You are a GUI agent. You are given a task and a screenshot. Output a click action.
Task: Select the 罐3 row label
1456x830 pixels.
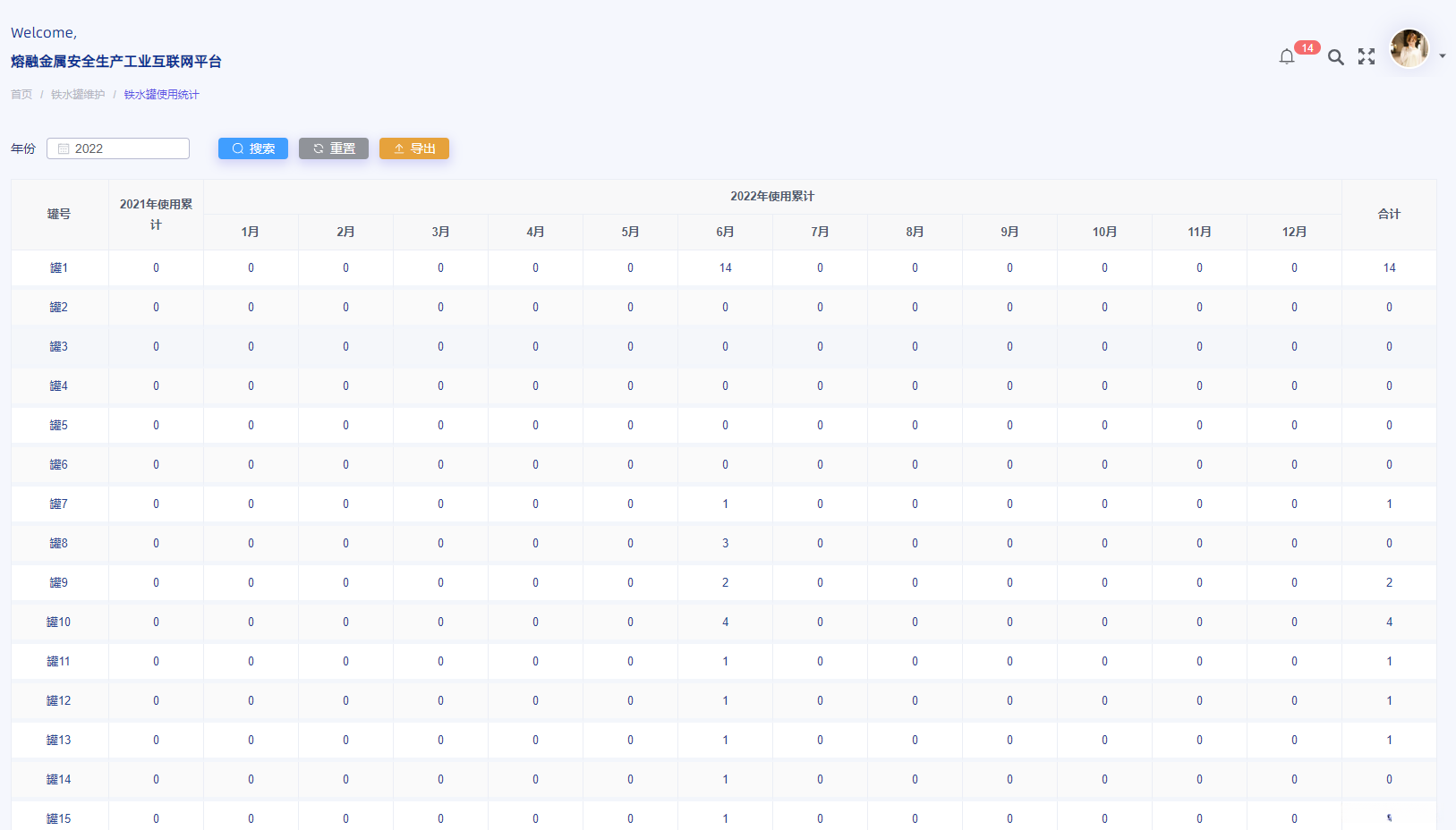coord(59,347)
